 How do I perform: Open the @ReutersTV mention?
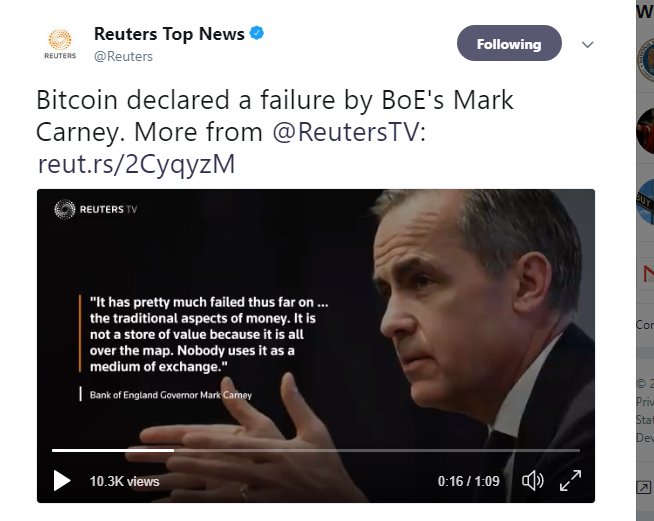pyautogui.click(x=349, y=132)
